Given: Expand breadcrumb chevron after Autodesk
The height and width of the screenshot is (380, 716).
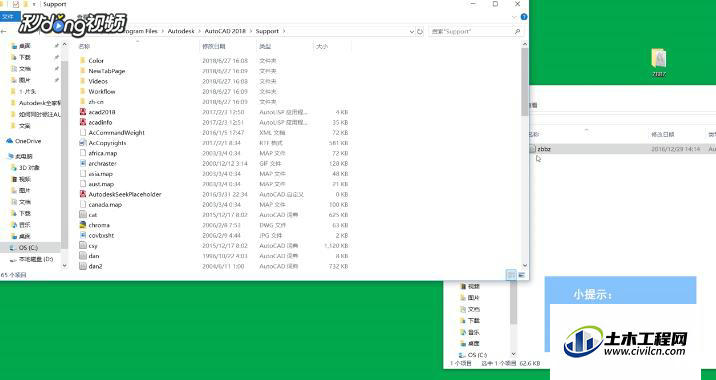Looking at the screenshot, I should (x=199, y=31).
